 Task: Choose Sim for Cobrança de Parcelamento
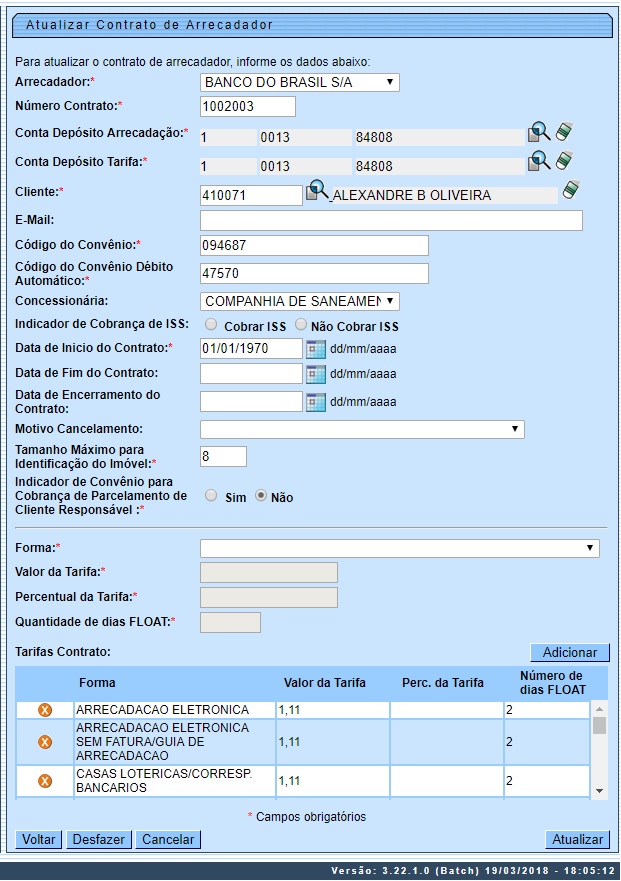[211, 496]
